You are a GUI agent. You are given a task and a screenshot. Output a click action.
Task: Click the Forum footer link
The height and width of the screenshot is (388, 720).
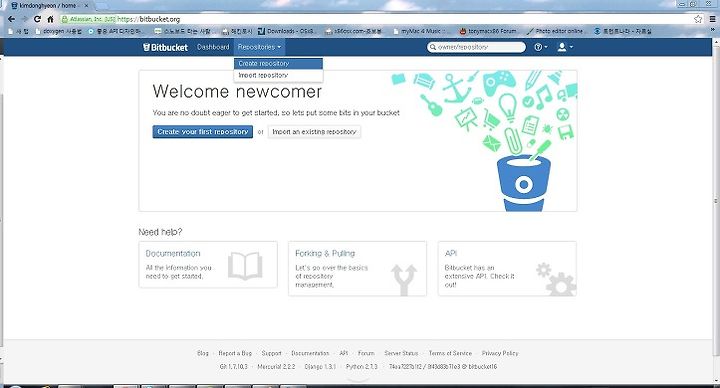(366, 353)
